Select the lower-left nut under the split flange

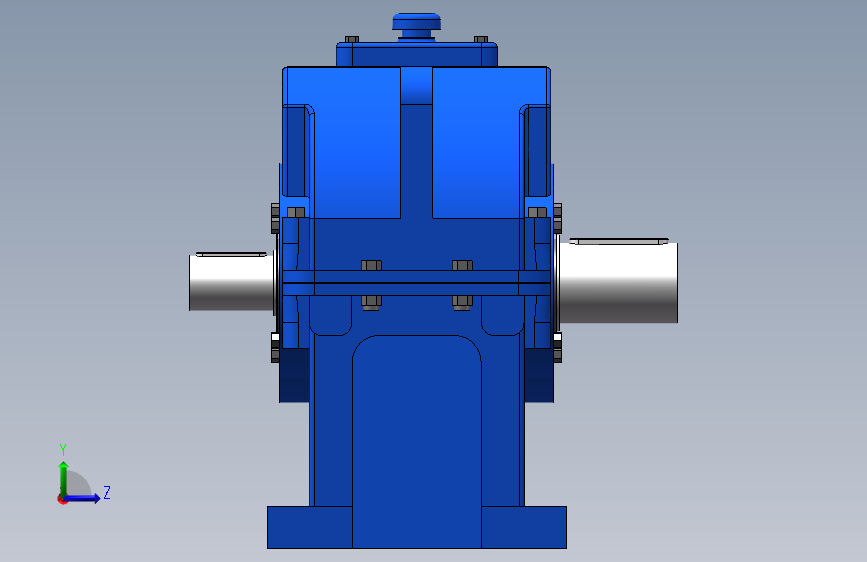[371, 303]
